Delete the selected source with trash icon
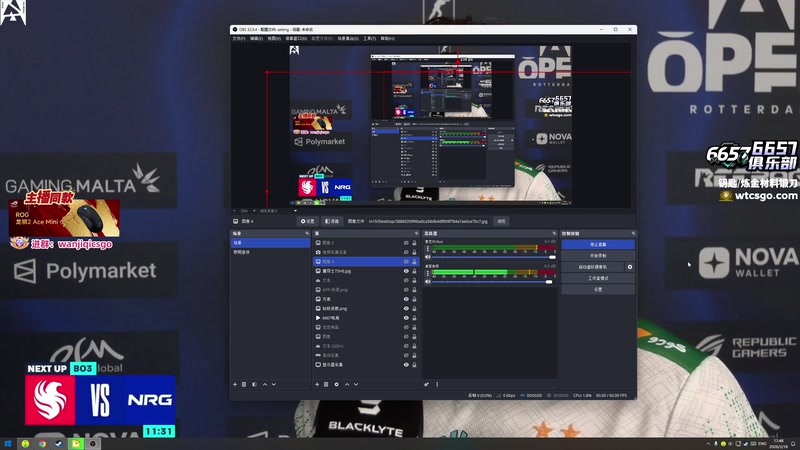Screen dimensions: 800x450 tap(326, 384)
